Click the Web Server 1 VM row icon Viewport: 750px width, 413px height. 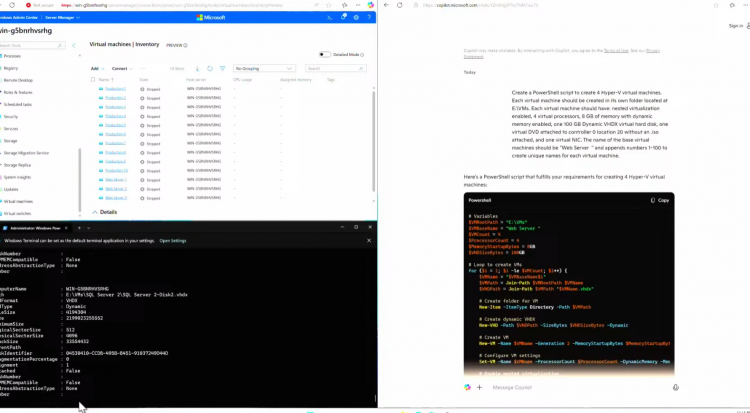pos(101,179)
